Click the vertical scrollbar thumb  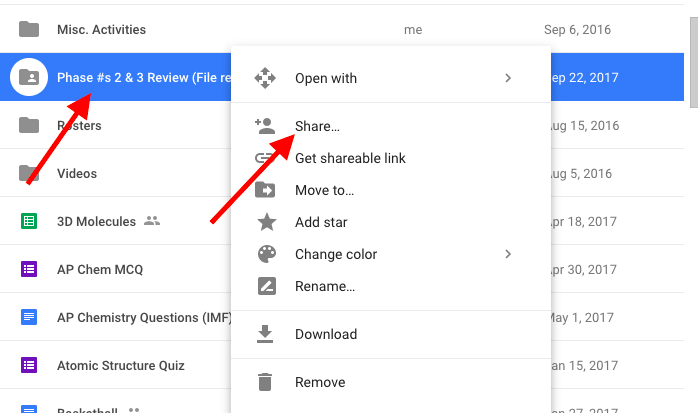pos(694,62)
